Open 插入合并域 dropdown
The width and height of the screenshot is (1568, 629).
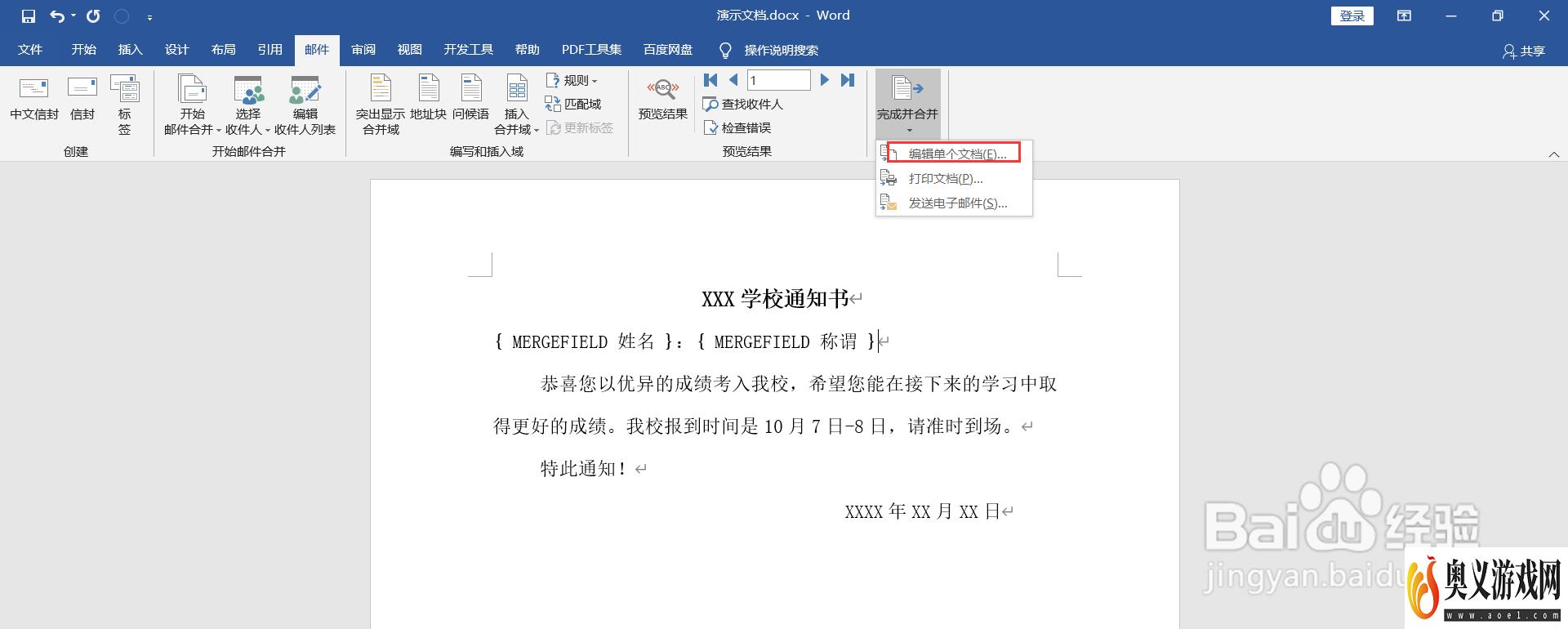[517, 105]
